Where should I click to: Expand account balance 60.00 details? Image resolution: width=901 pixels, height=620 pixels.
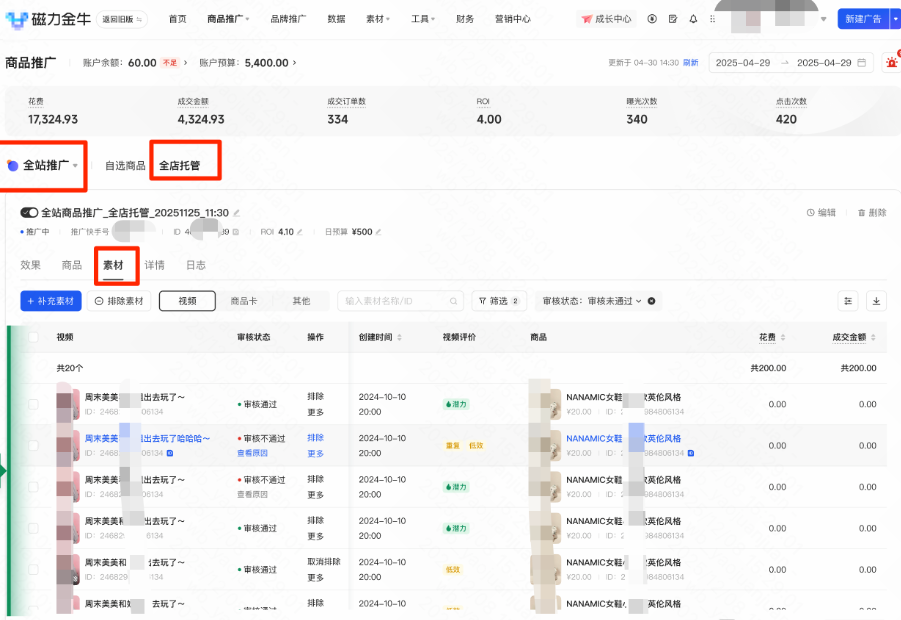click(x=185, y=63)
